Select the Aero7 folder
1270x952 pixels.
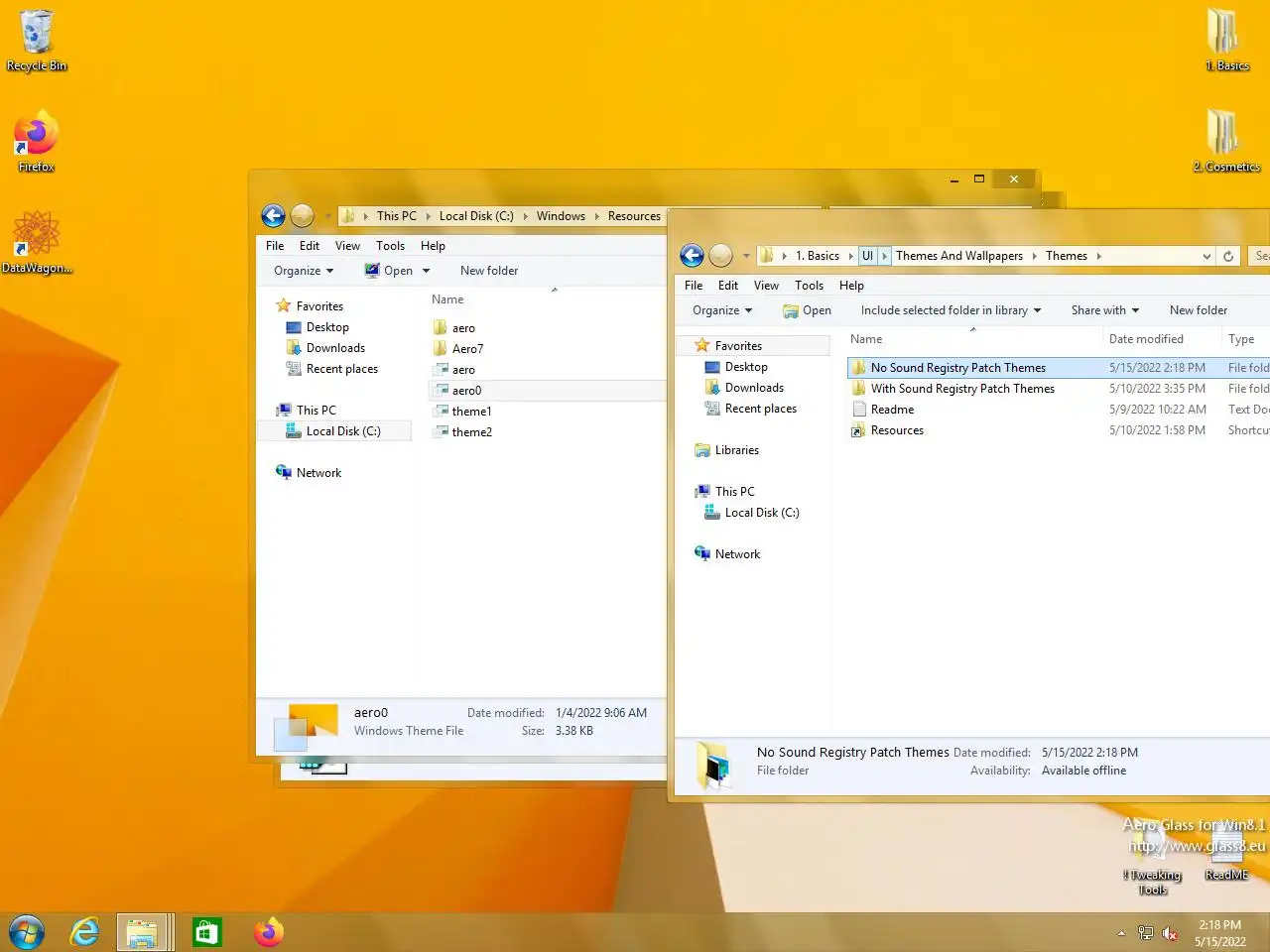[x=467, y=349]
